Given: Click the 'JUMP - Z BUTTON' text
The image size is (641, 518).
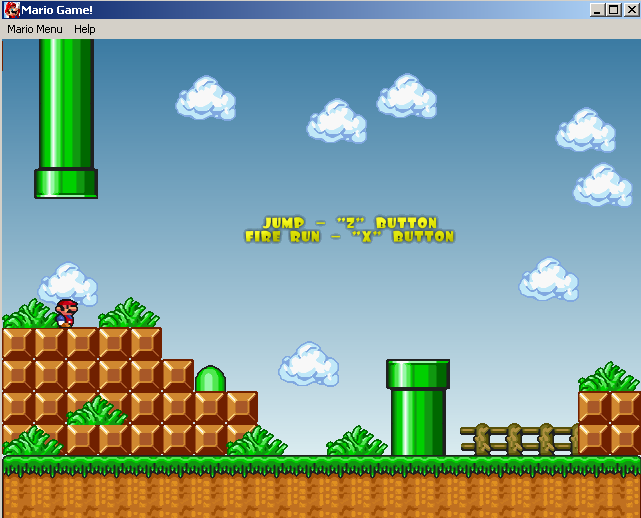Looking at the screenshot, I should tap(350, 223).
